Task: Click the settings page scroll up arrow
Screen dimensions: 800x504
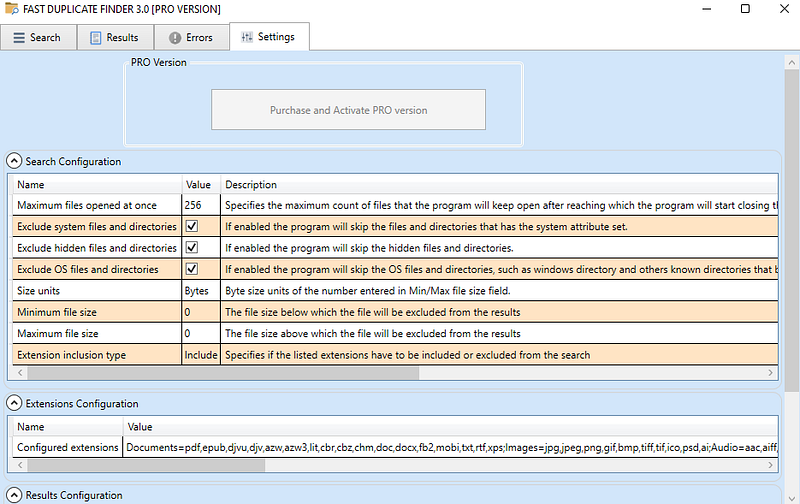Action: [x=792, y=63]
